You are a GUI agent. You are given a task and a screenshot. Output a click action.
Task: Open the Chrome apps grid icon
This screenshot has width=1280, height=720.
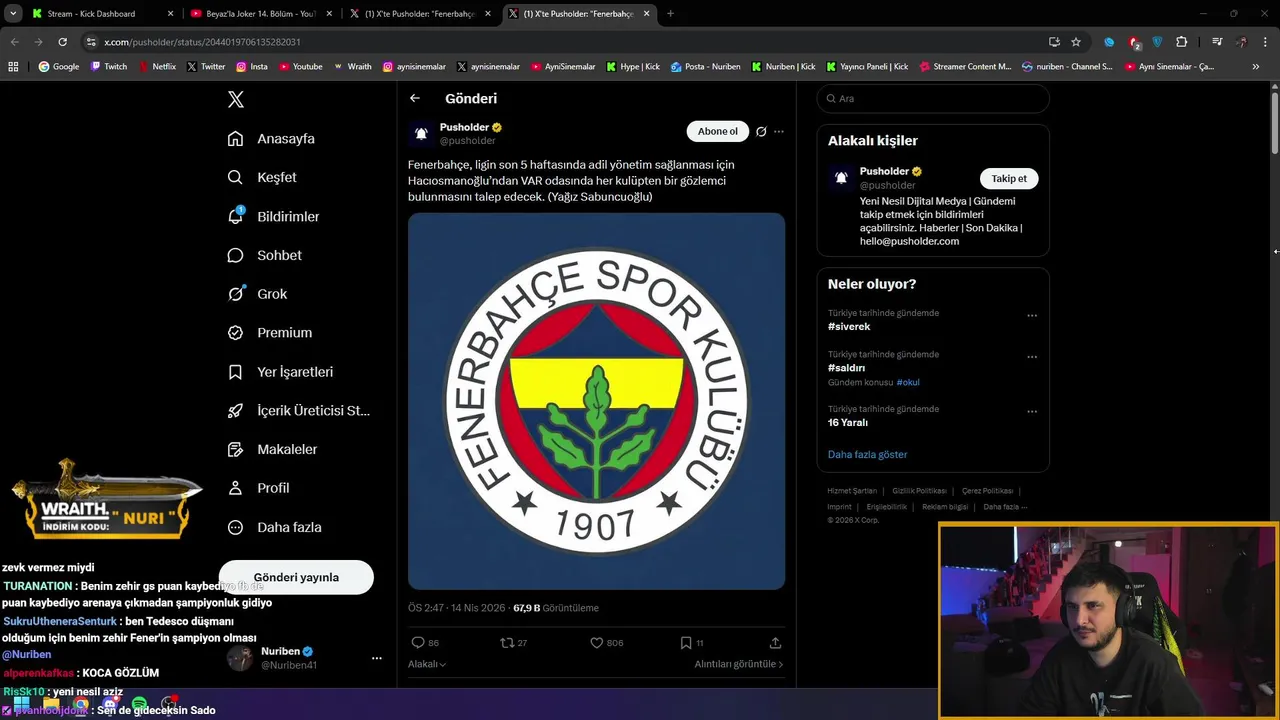(x=13, y=67)
